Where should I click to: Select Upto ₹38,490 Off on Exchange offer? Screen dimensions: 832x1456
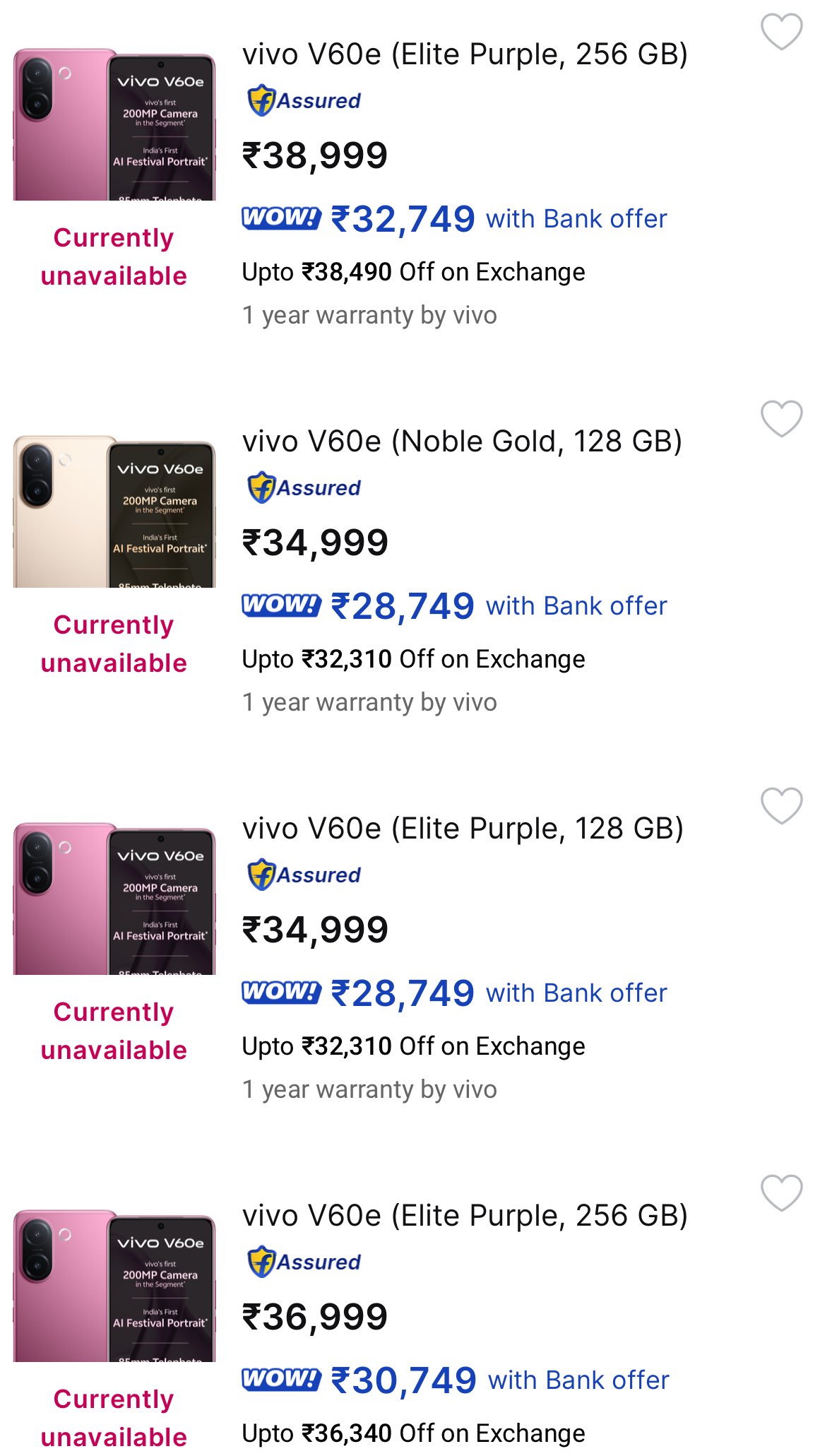413,272
